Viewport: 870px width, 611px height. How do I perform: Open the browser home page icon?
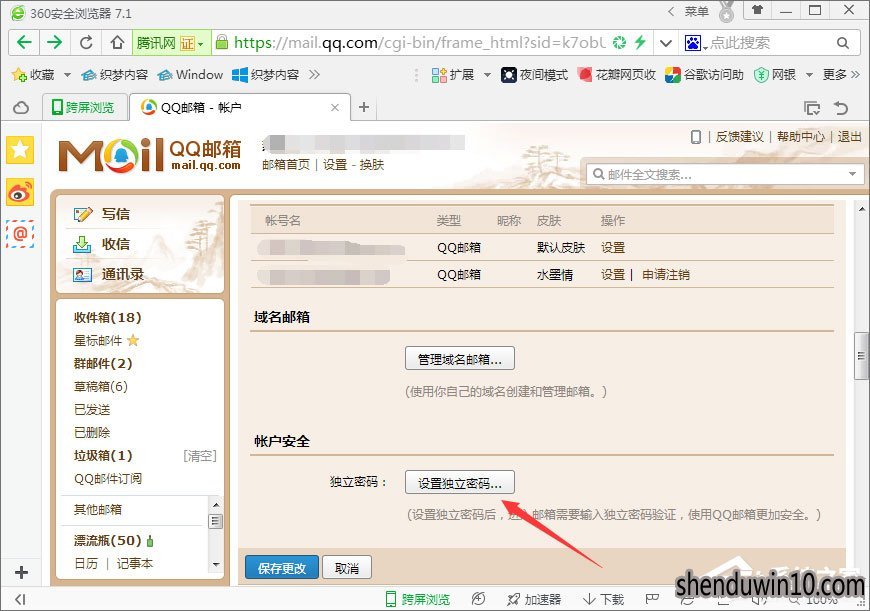(117, 42)
